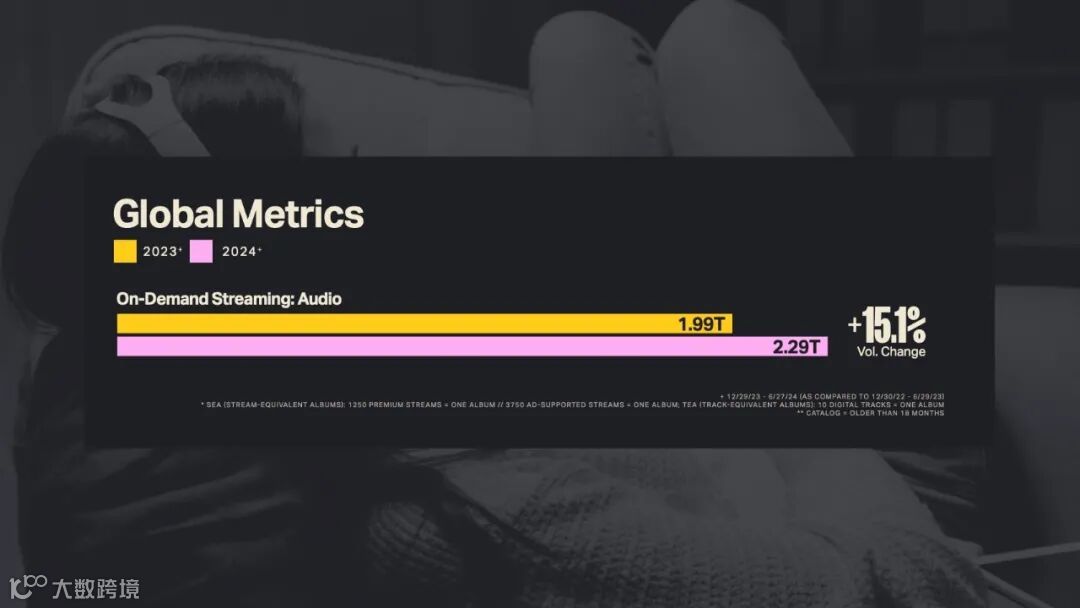Click the +15.1% change figure
The width and height of the screenshot is (1080, 608).
click(x=887, y=325)
